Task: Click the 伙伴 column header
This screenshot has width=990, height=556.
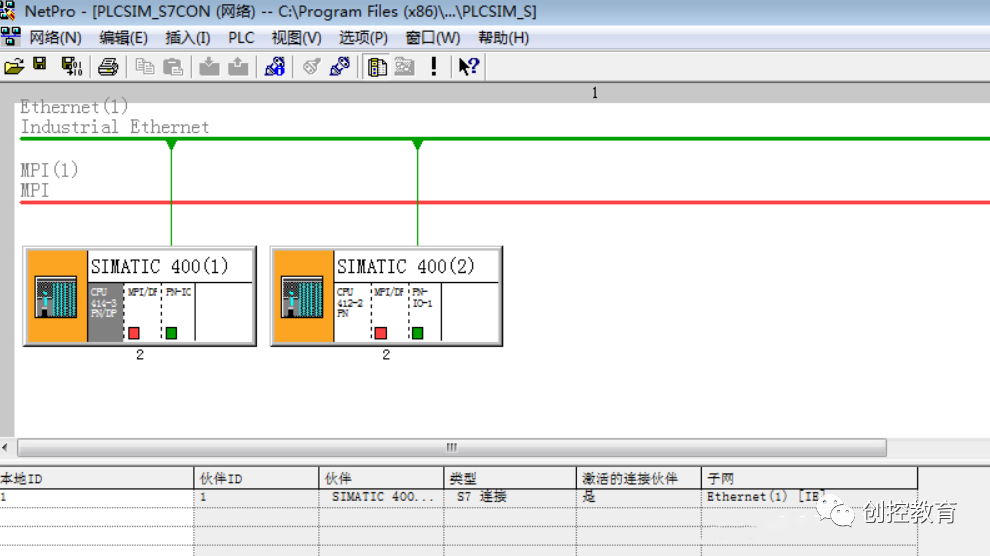Action: click(x=381, y=478)
